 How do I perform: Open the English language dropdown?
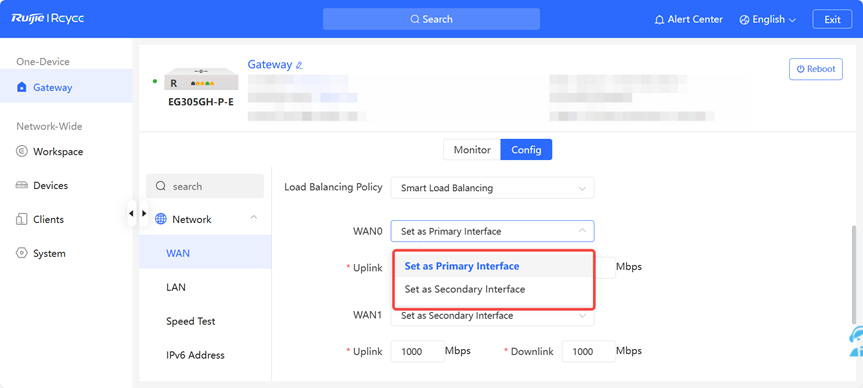[x=768, y=20]
